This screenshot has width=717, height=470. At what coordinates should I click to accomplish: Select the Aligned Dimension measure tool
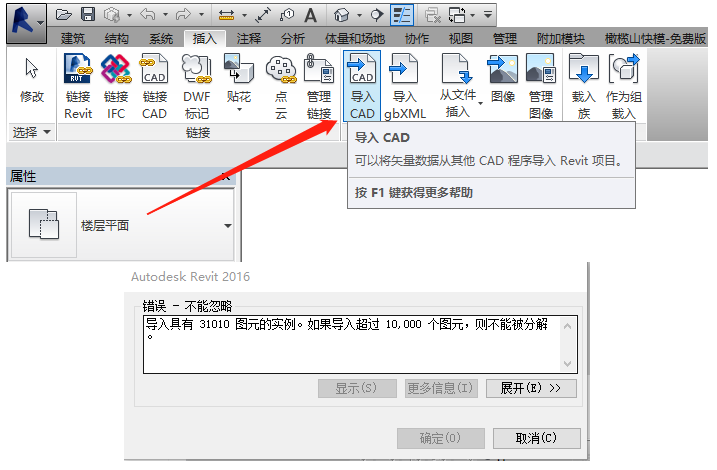point(227,16)
